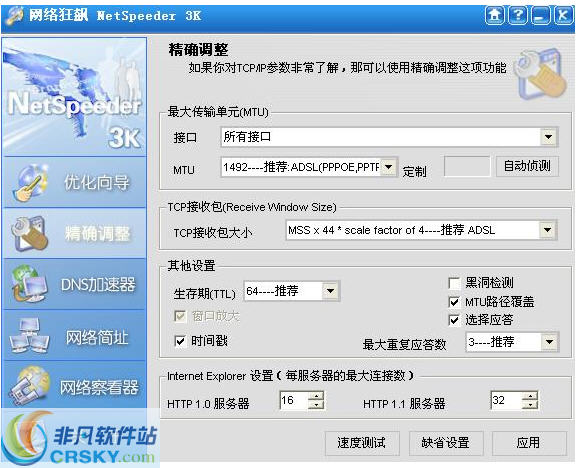Increase HTTP 1.1 服务器 connections with up arrow
This screenshot has height=468, width=584.
click(x=530, y=396)
